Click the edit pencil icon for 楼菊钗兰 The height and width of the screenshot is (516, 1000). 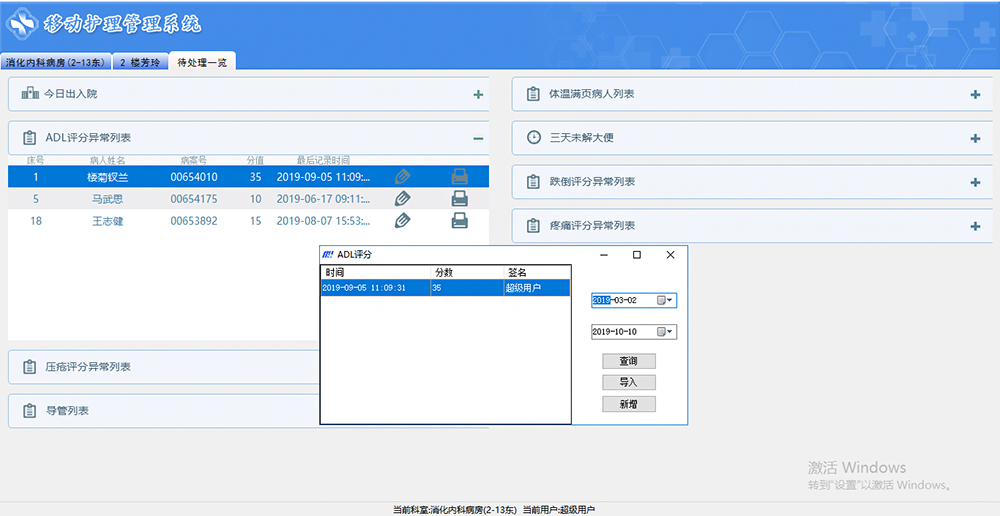tap(402, 177)
